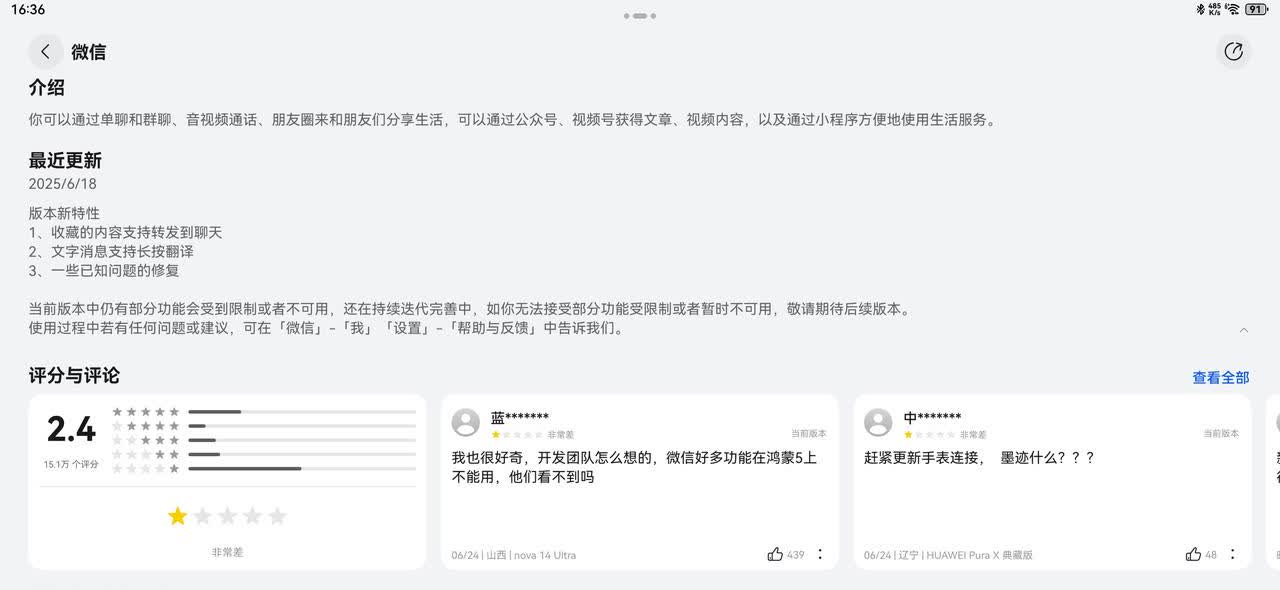Rate the app five stars

(277, 516)
